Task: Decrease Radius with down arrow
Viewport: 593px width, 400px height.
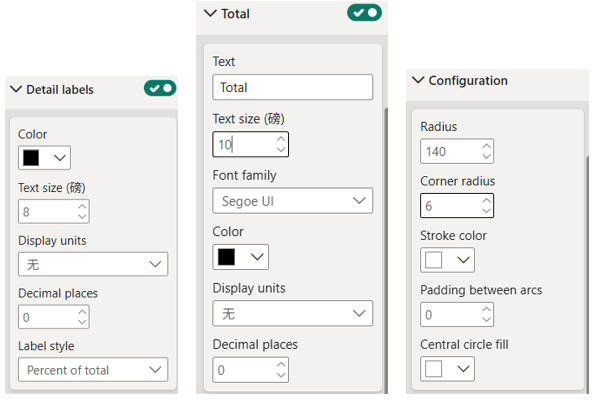Action: (486, 156)
